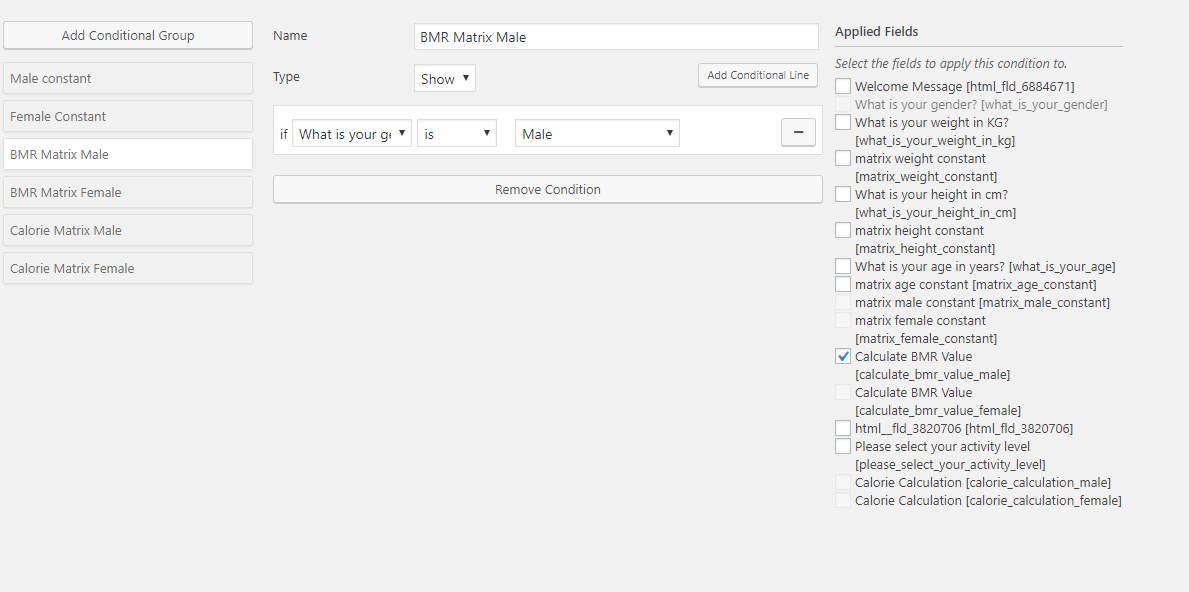
Task: Click the Remove Condition button
Action: (547, 190)
